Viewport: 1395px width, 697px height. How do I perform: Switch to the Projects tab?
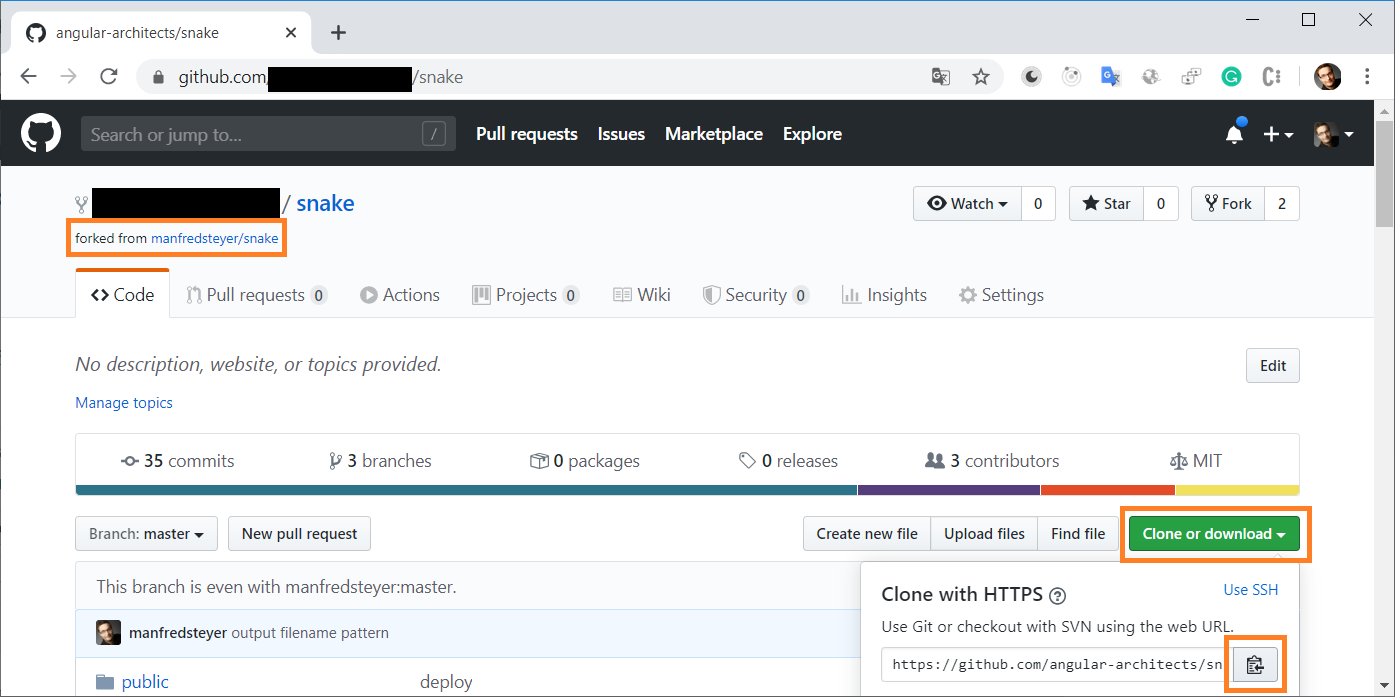[x=526, y=295]
